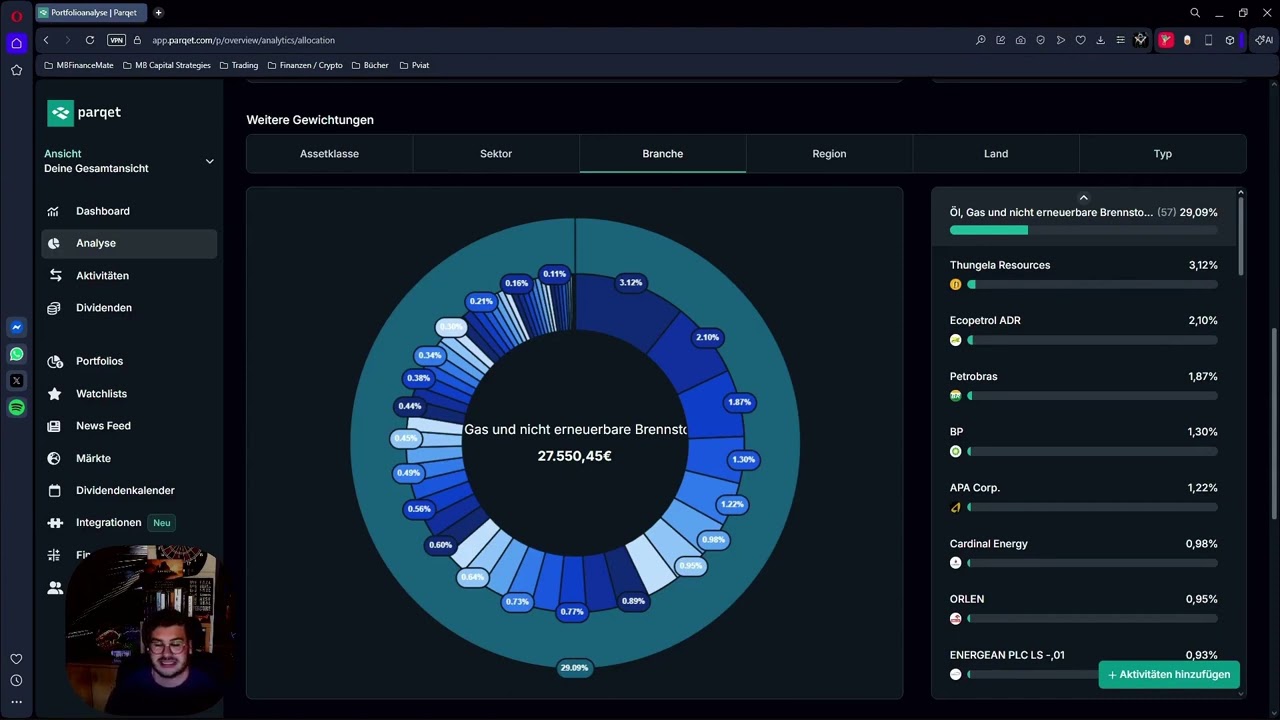This screenshot has height=720, width=1280.
Task: Open the Trading bookmarks folder
Action: click(x=238, y=65)
